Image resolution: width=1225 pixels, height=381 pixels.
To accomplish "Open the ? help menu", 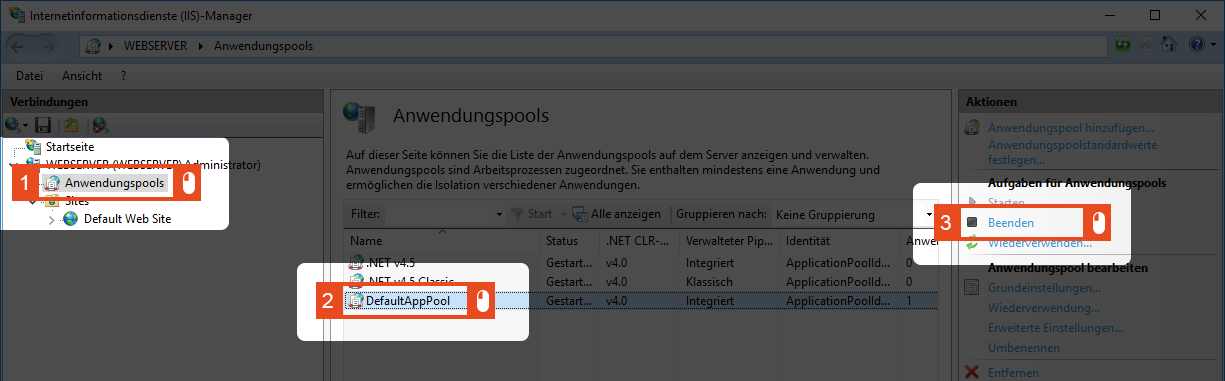I will [x=123, y=75].
